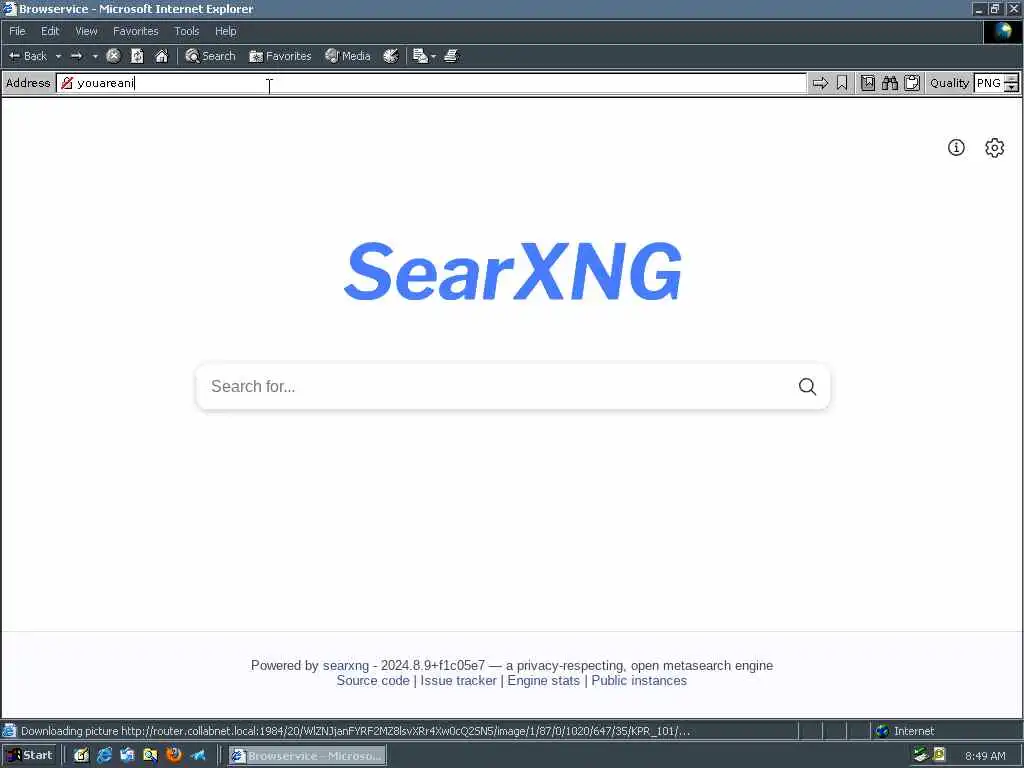Click the blue bird quick launch icon
The image size is (1024, 768).
(x=198, y=756)
